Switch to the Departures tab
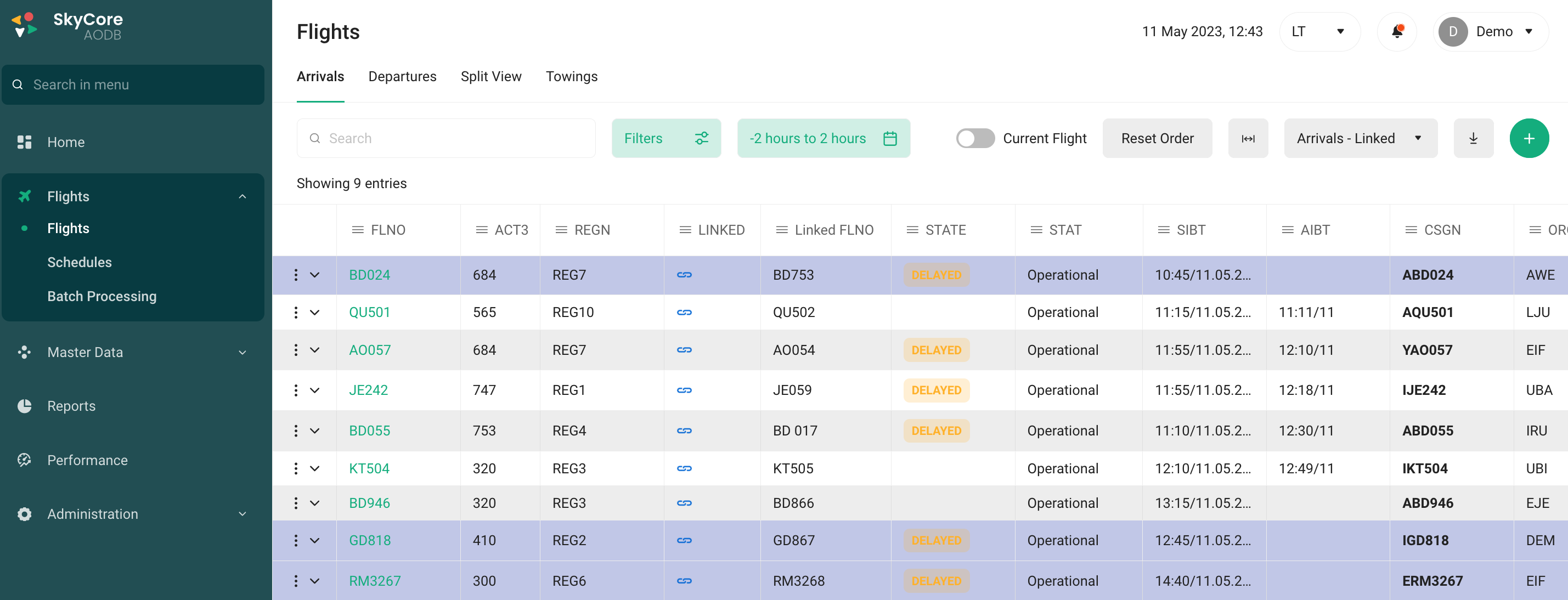 pos(402,77)
